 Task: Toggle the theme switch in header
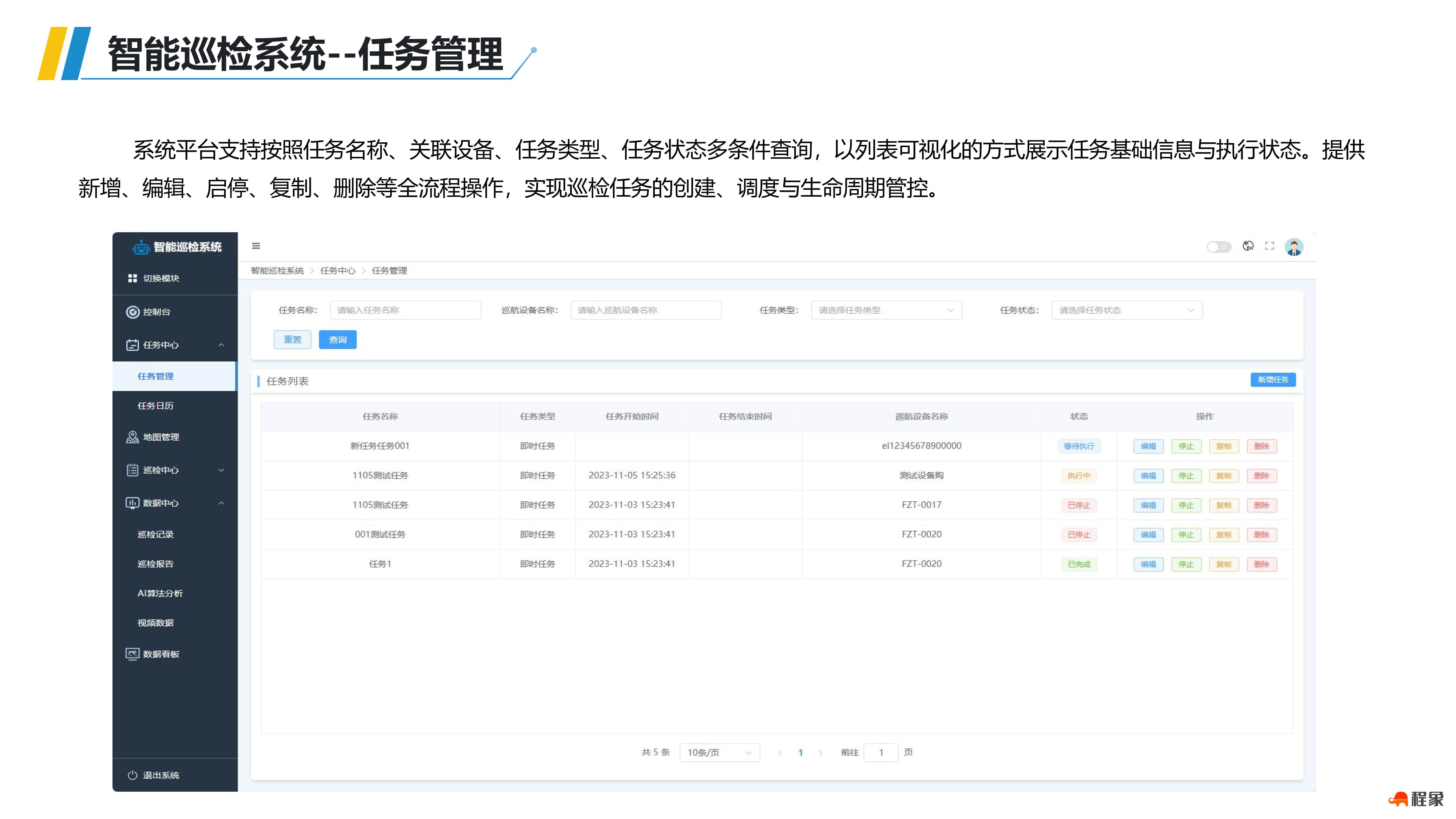pyautogui.click(x=1218, y=247)
